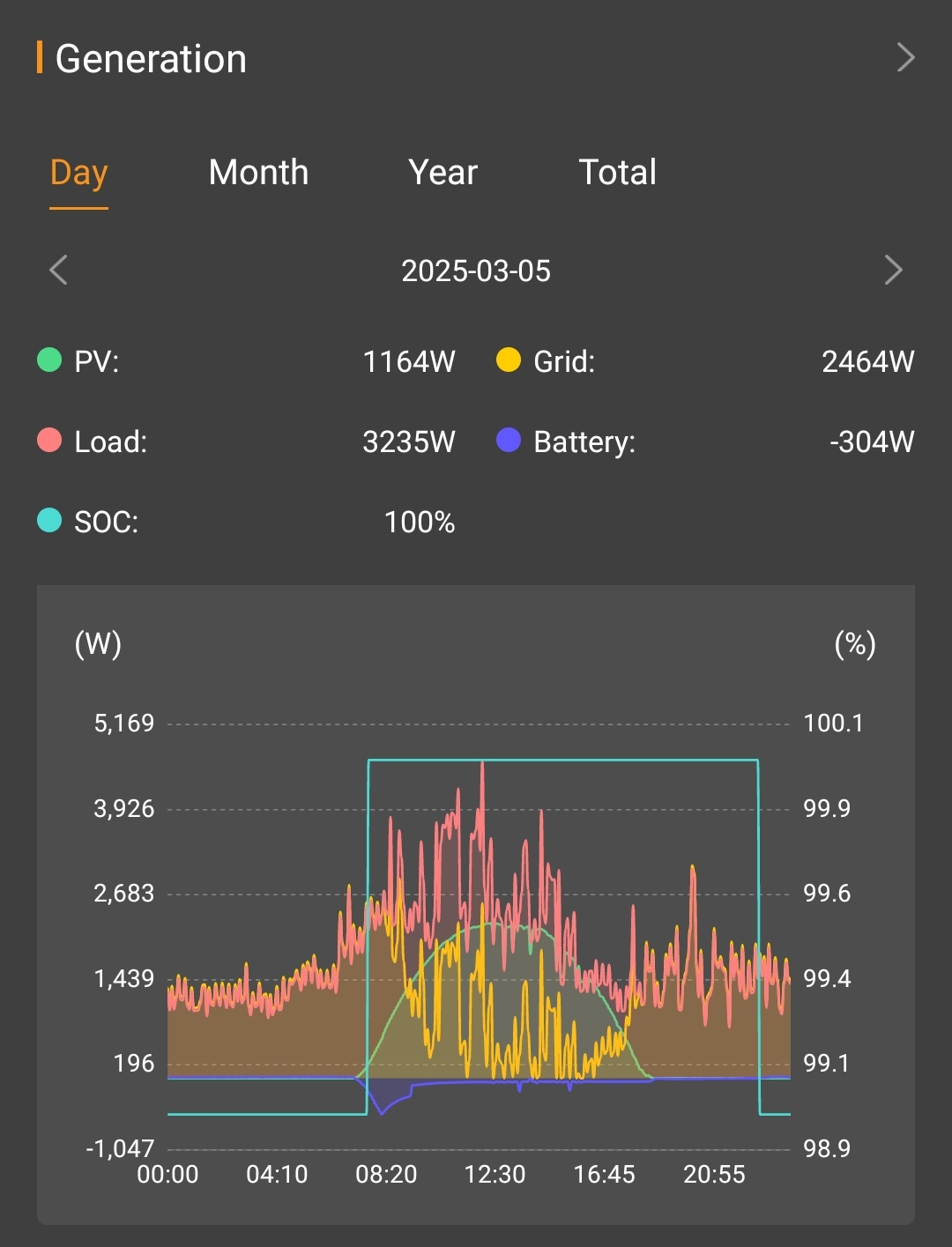Viewport: 952px width, 1247px height.
Task: Go to the next day arrow
Action: pos(893,270)
